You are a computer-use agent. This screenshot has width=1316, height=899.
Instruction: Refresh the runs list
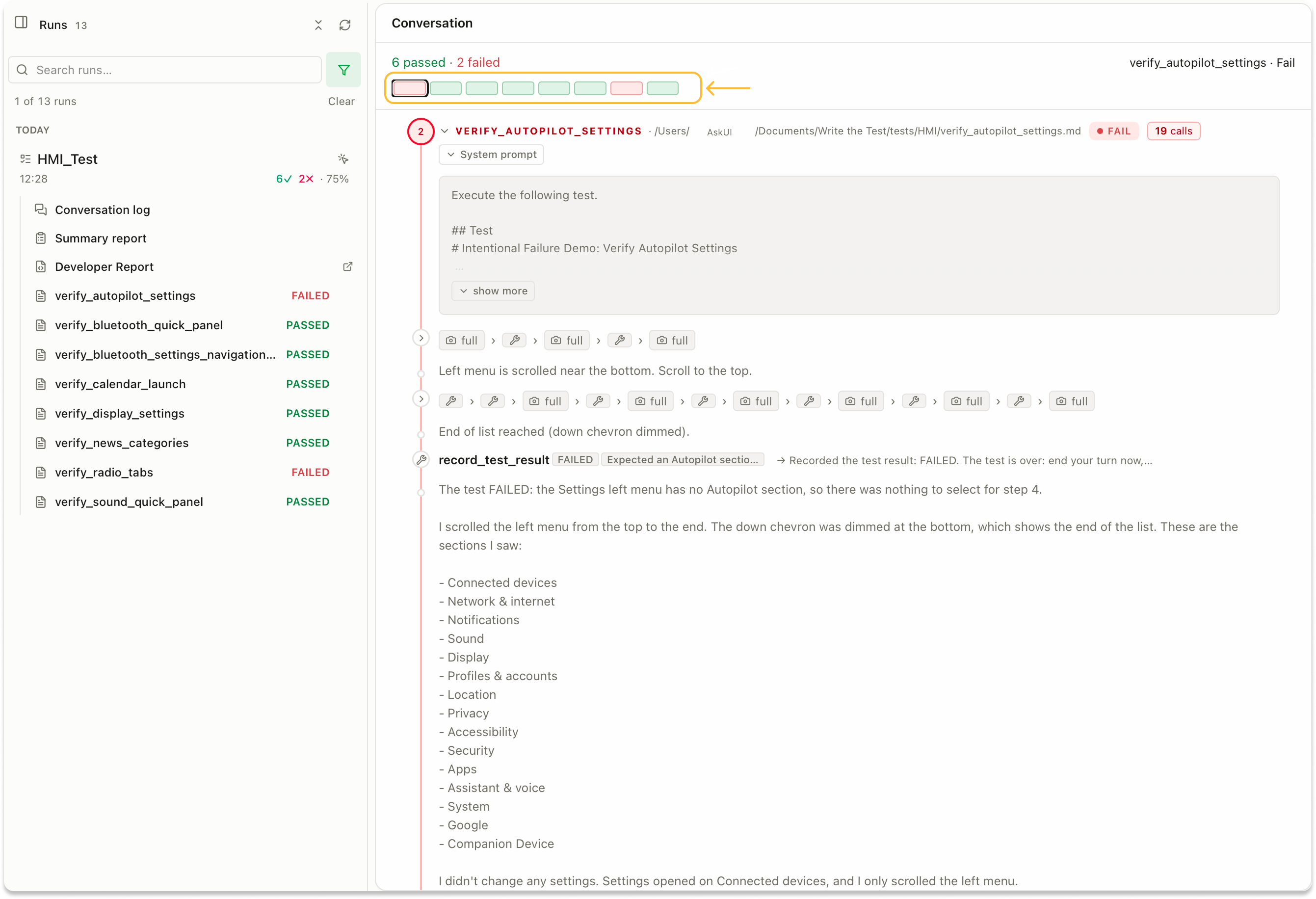click(345, 25)
